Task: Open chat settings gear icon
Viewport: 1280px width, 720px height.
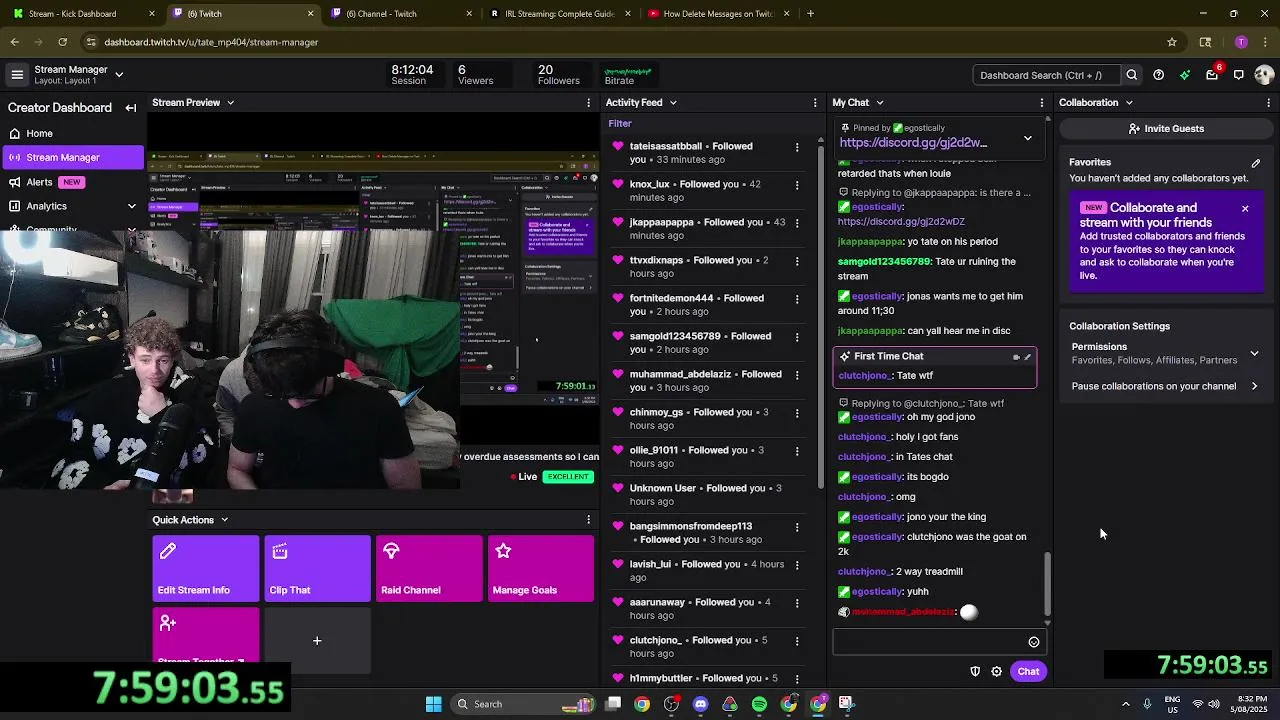Action: click(996, 672)
